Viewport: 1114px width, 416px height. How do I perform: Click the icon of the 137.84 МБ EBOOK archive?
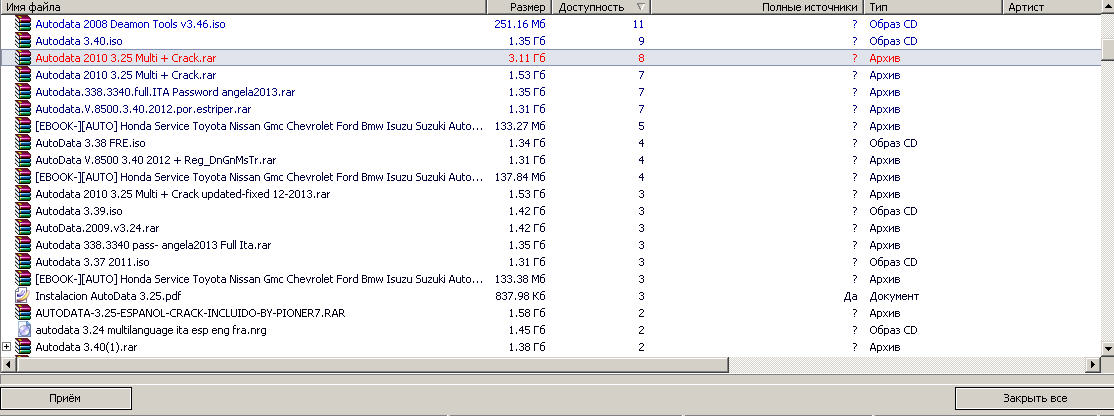click(23, 177)
